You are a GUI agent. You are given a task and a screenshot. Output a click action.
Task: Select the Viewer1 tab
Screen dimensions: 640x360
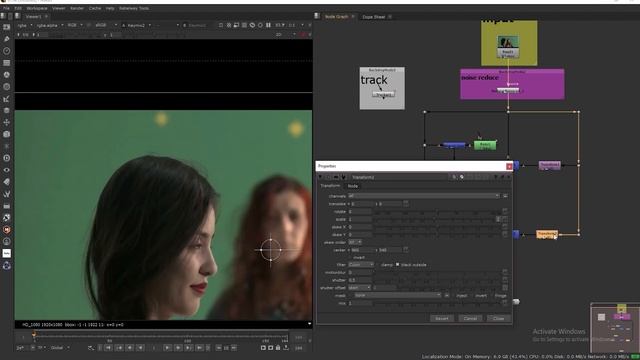pyautogui.click(x=33, y=17)
